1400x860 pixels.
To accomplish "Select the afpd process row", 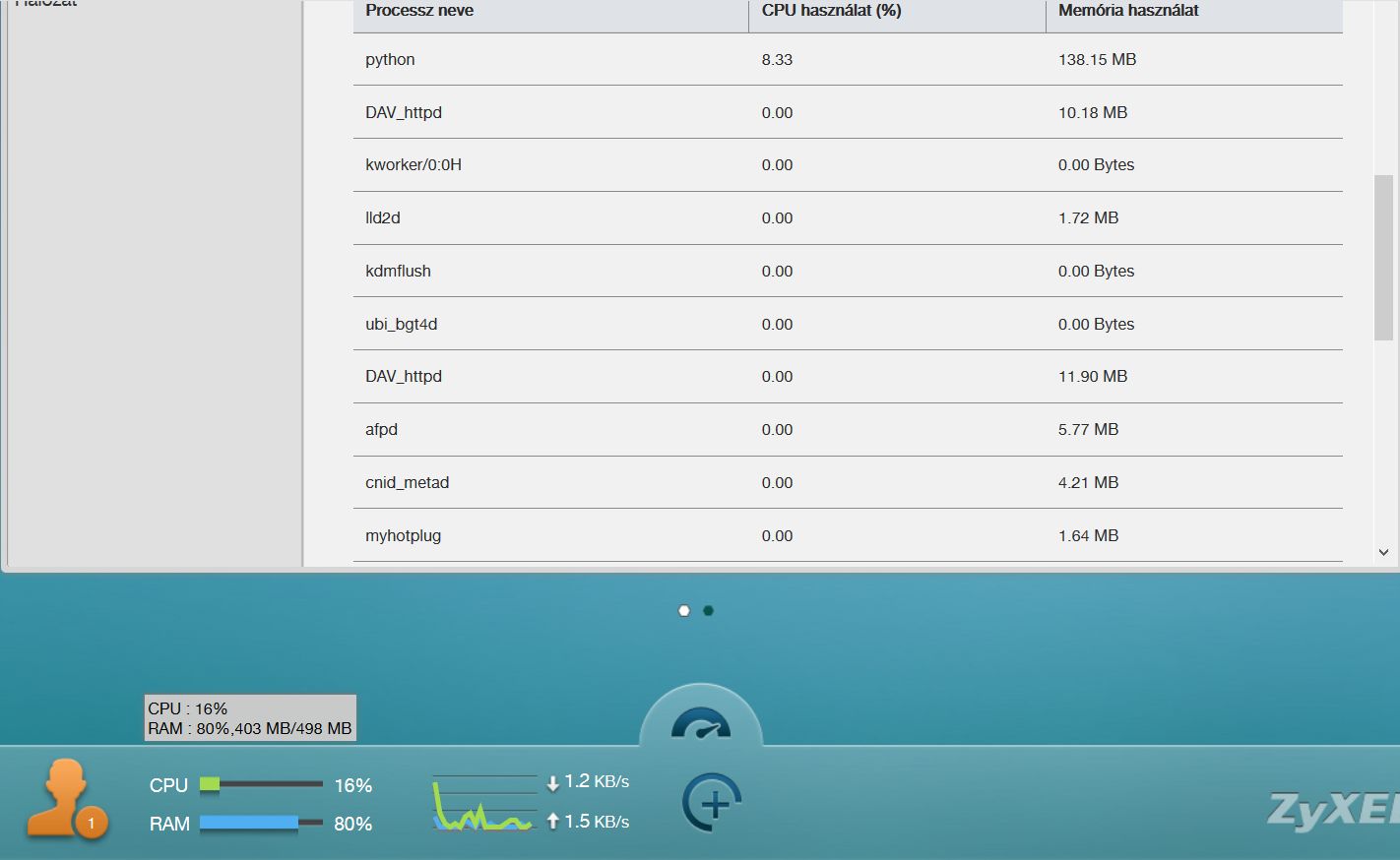I will point(848,430).
